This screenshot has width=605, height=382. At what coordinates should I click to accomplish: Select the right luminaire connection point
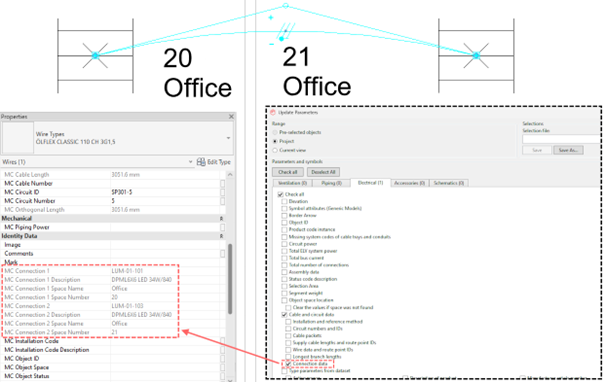click(x=476, y=56)
